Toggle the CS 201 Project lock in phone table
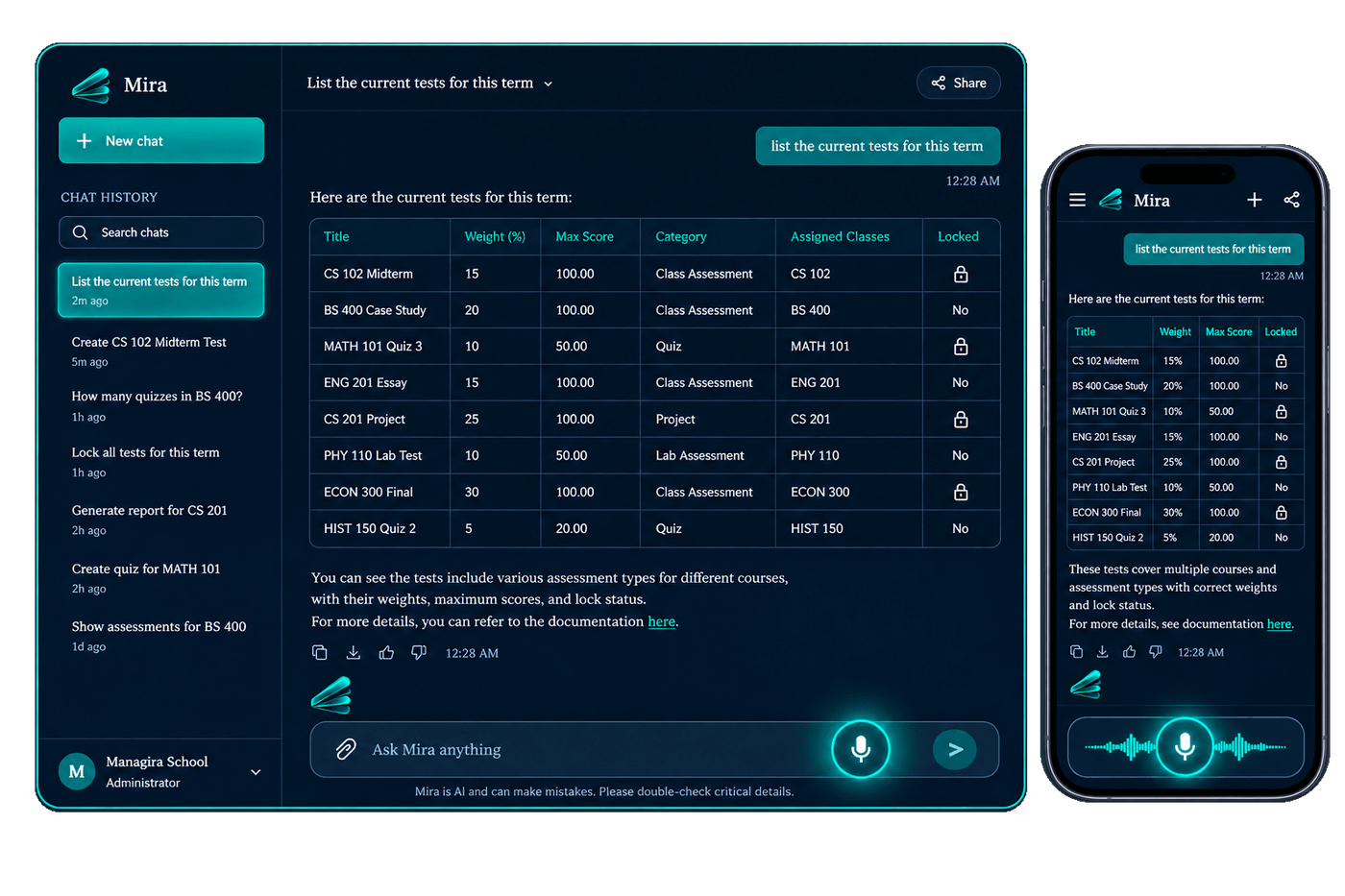The image size is (1345, 896). point(1281,462)
